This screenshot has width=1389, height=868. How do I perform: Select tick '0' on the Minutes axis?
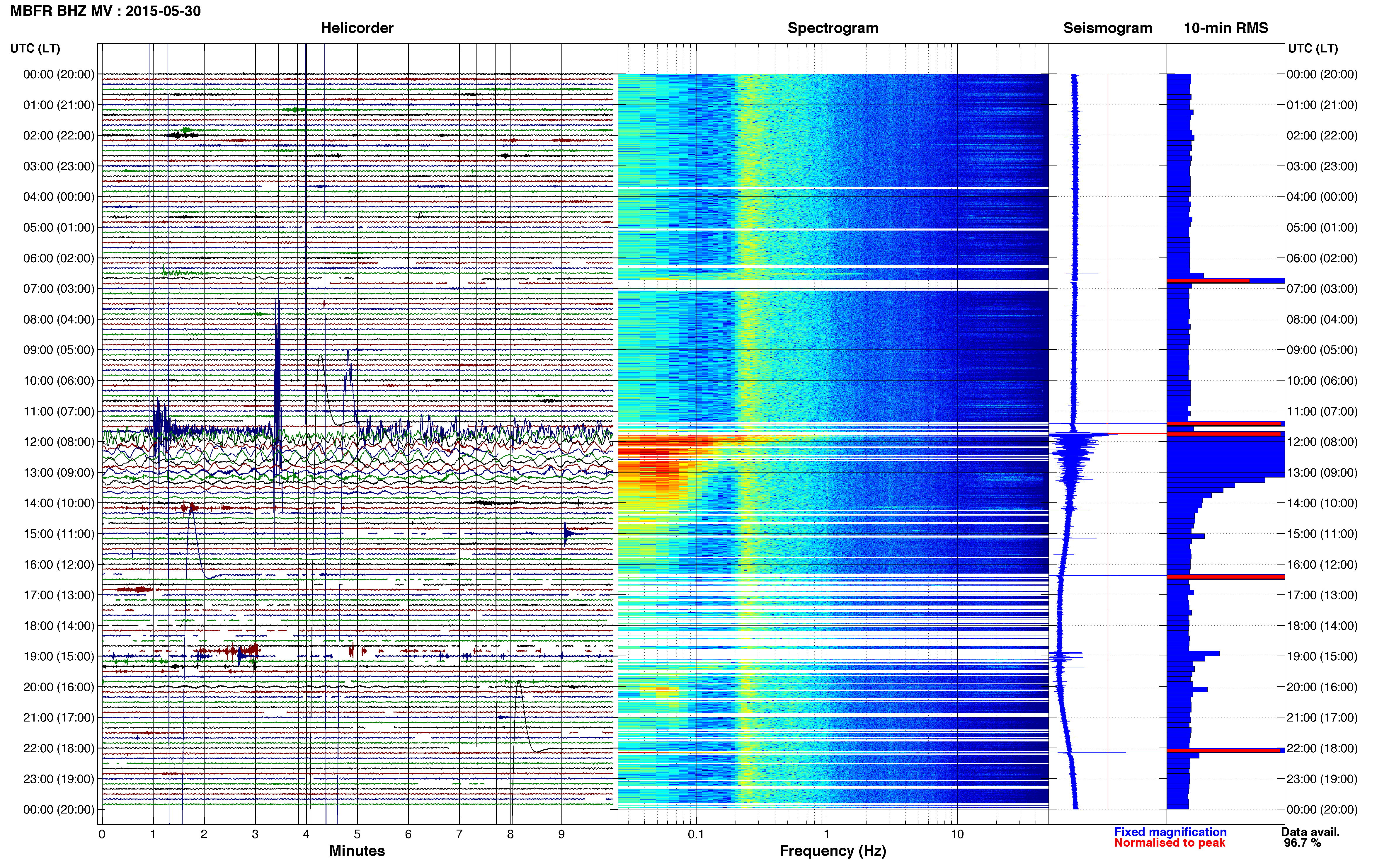(102, 835)
